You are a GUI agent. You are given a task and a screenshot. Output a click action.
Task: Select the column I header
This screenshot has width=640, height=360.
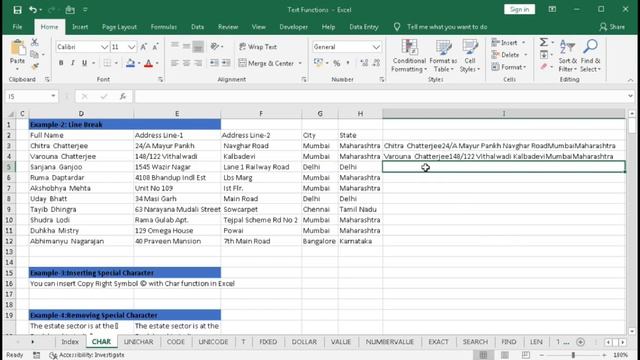(x=504, y=113)
